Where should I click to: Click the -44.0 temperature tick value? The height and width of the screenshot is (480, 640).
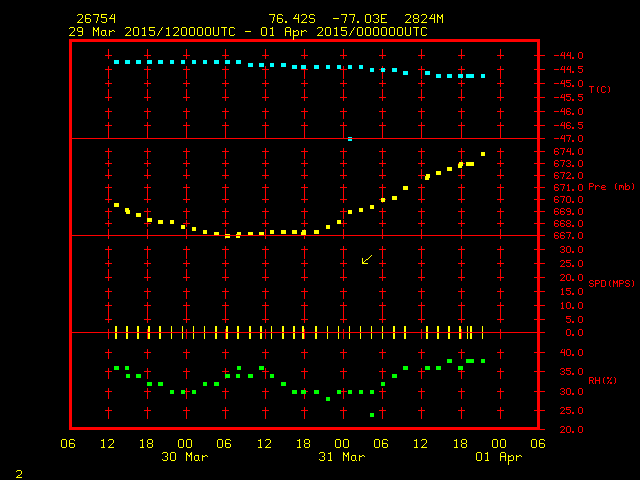(568, 56)
